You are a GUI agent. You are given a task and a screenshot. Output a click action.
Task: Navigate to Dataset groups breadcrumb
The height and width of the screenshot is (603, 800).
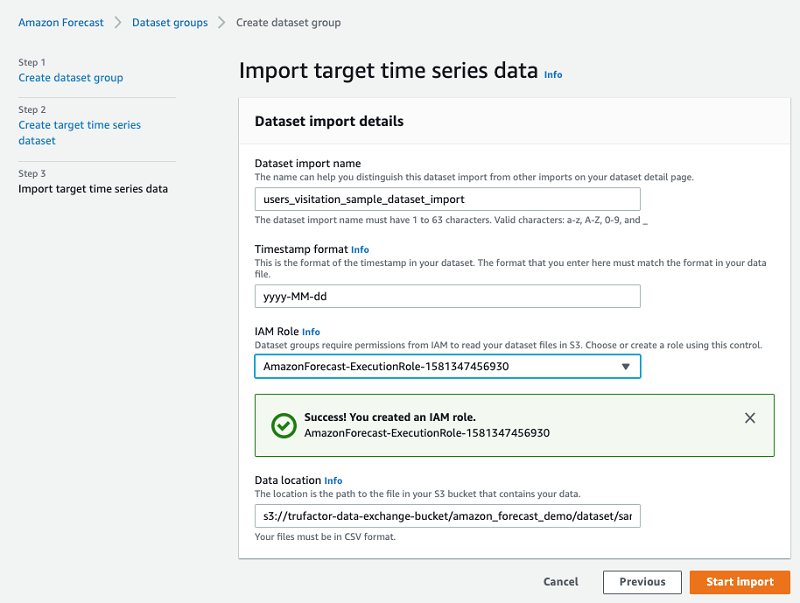tap(170, 23)
